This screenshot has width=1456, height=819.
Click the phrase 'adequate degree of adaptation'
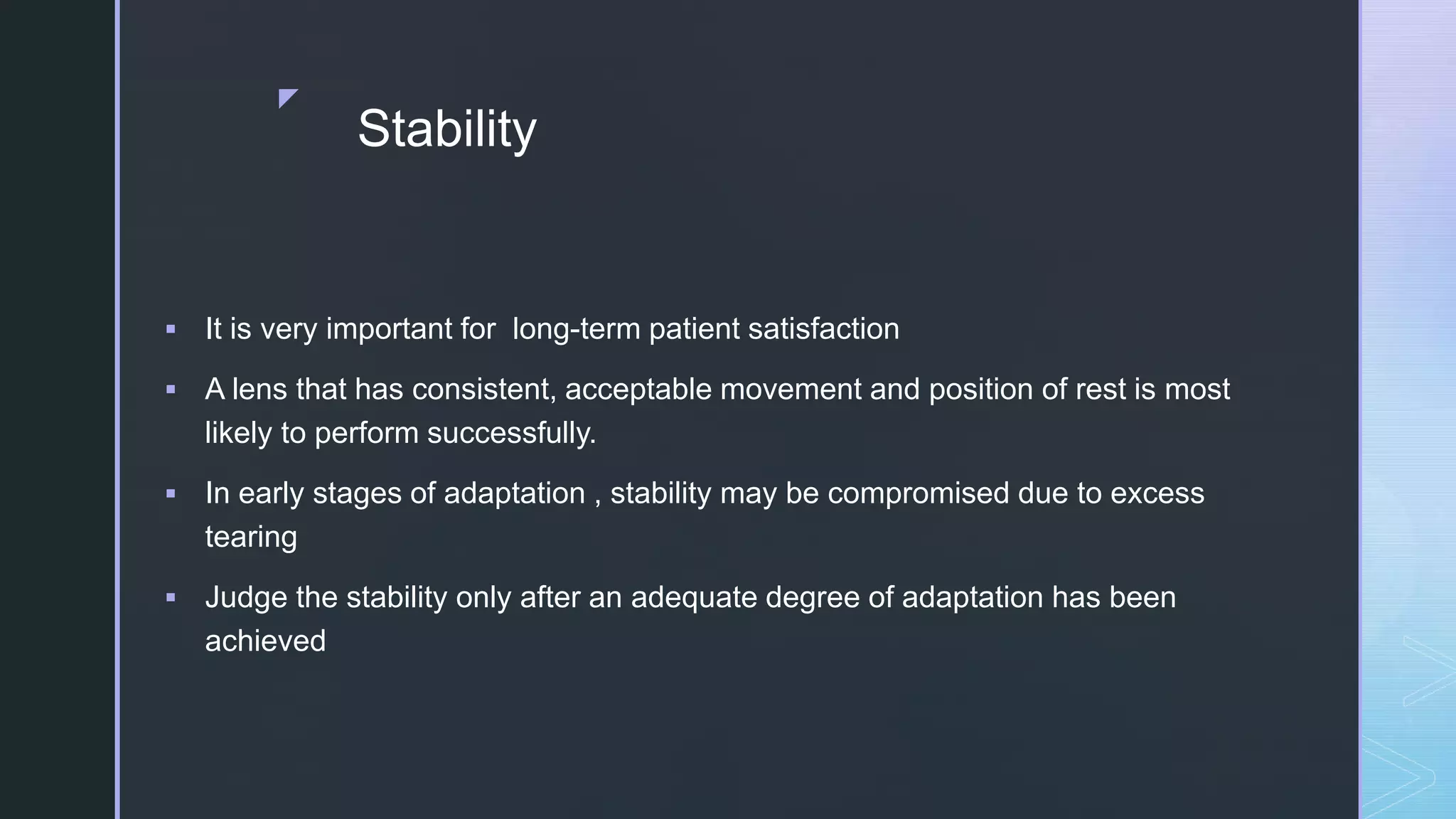click(837, 597)
